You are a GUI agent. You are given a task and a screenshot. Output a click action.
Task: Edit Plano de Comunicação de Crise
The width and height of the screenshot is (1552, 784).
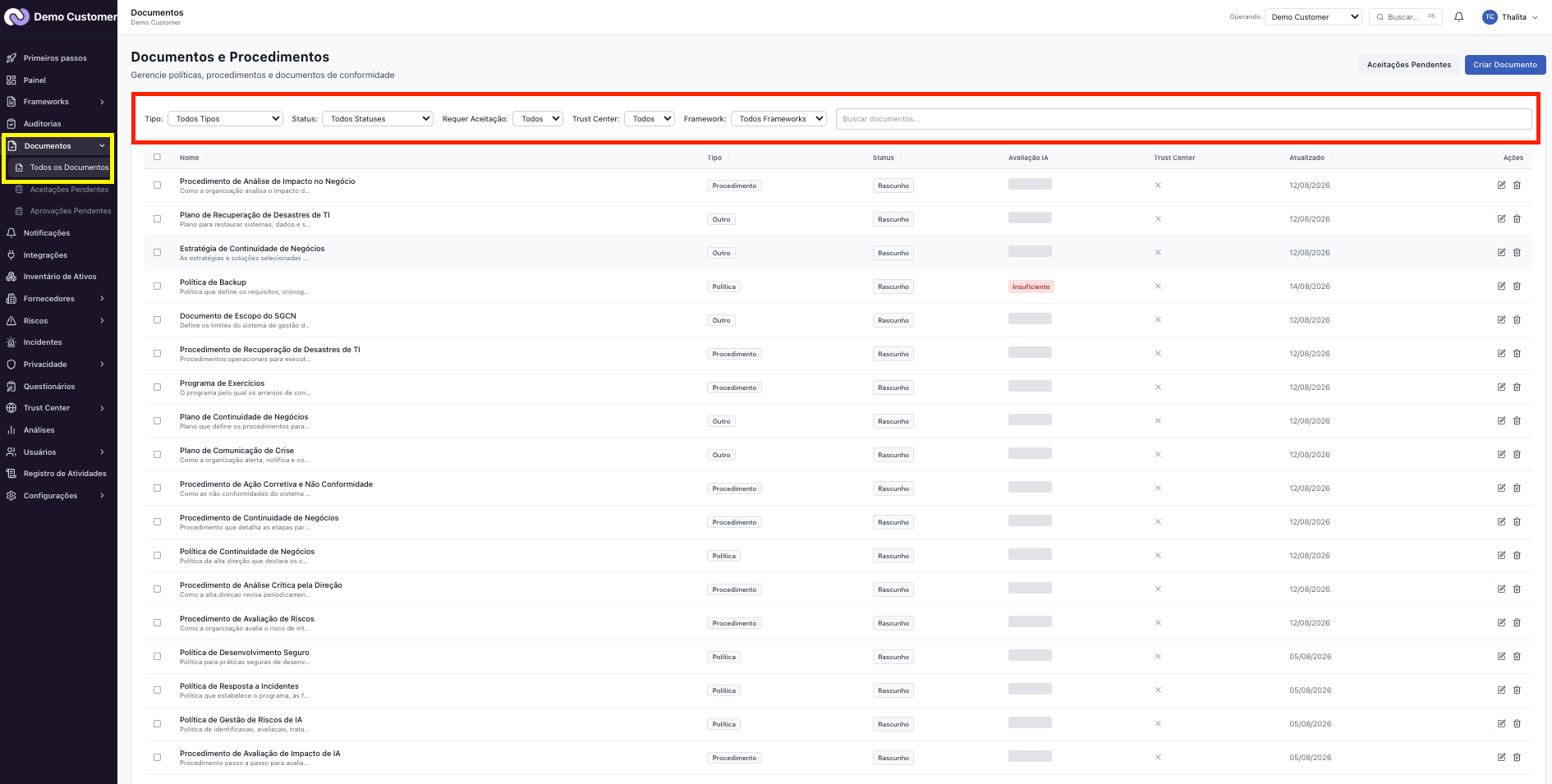1501,455
